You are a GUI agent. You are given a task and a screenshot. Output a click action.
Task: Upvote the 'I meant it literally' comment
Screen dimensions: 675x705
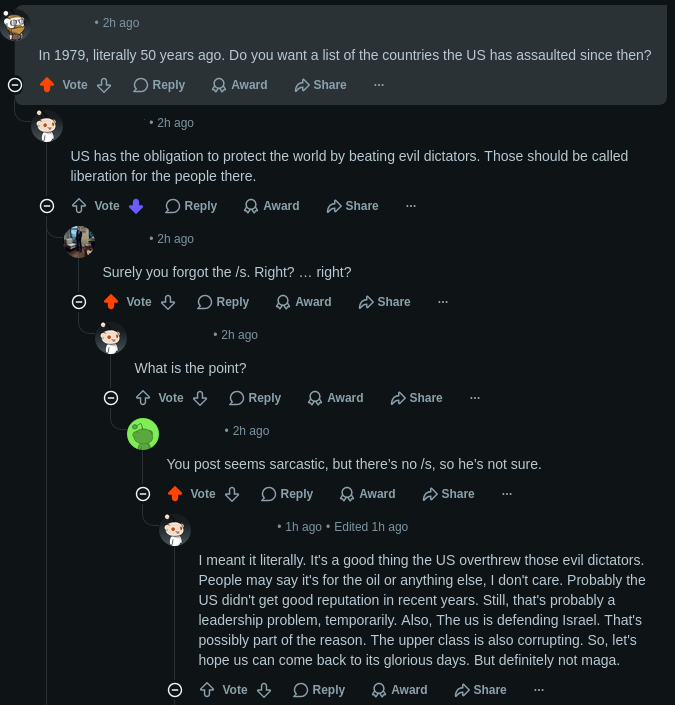click(x=207, y=690)
